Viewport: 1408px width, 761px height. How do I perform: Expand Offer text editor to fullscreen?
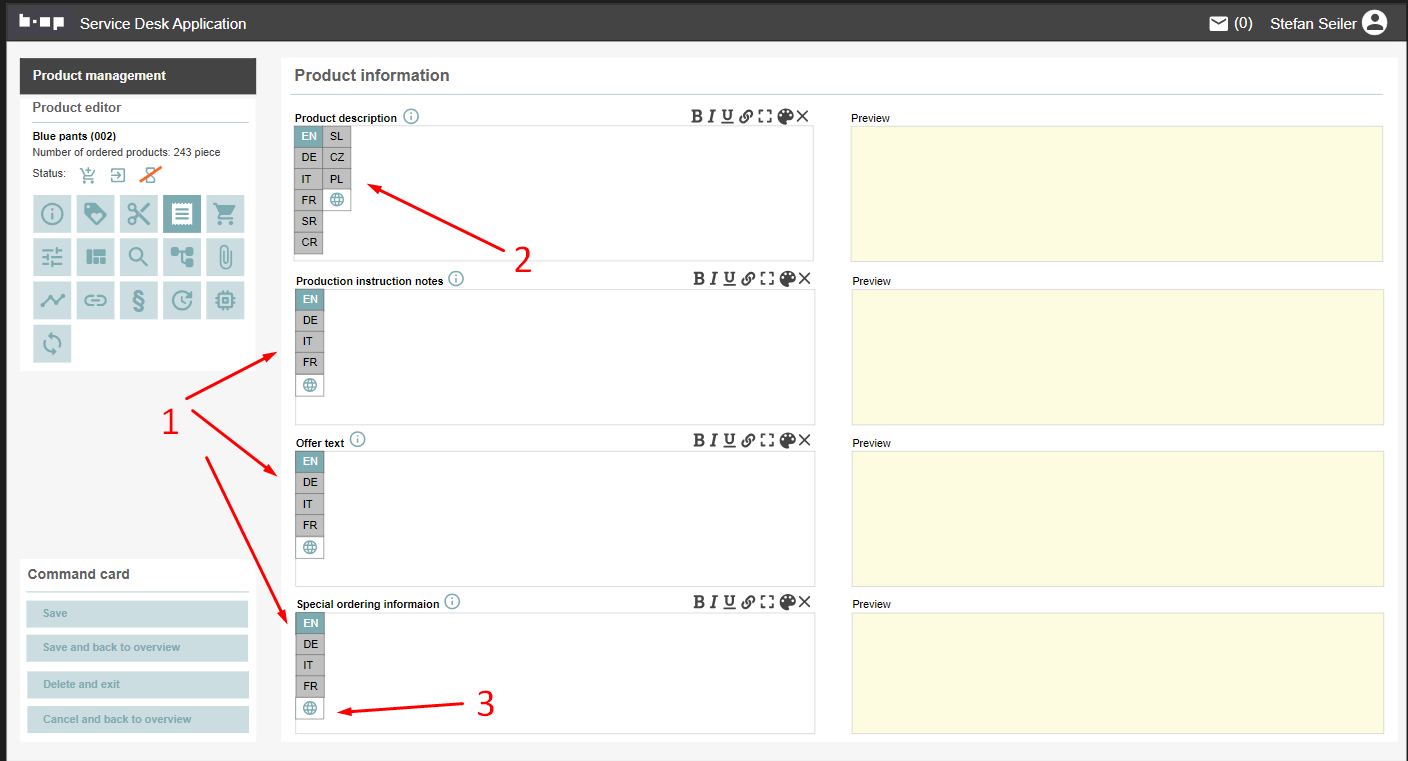(767, 440)
